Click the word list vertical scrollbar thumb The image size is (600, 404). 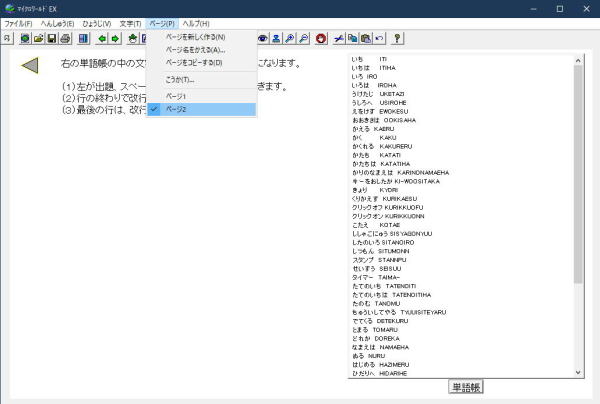point(578,174)
